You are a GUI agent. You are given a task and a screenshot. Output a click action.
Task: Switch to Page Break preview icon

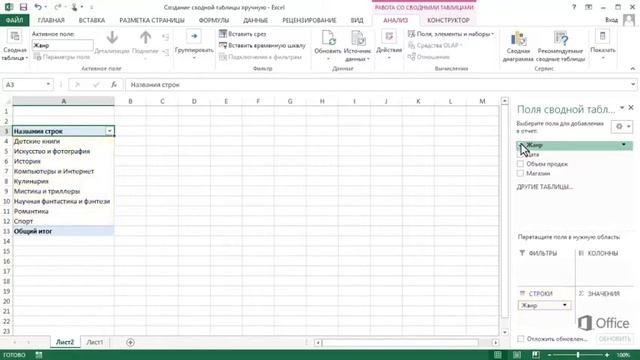(536, 355)
